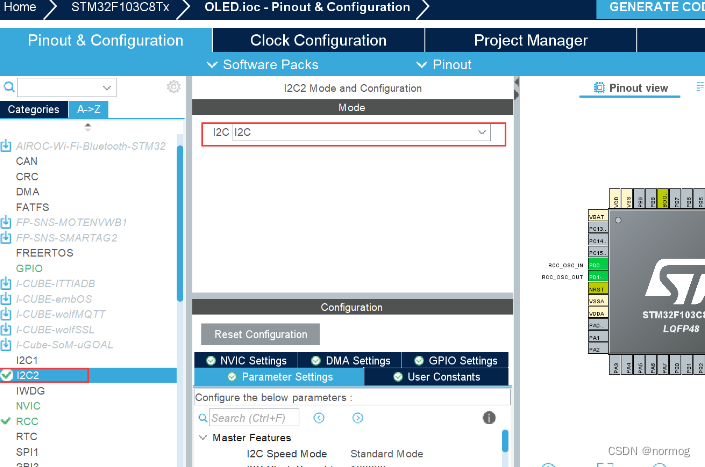
Task: Click download icon beside I-Cube-SoM-uGOAL
Action: (6, 345)
